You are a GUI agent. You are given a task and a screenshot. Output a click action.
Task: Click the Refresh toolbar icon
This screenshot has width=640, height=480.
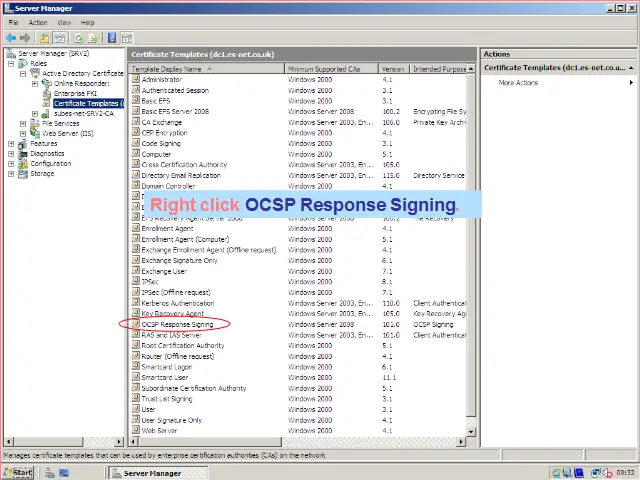[78, 38]
